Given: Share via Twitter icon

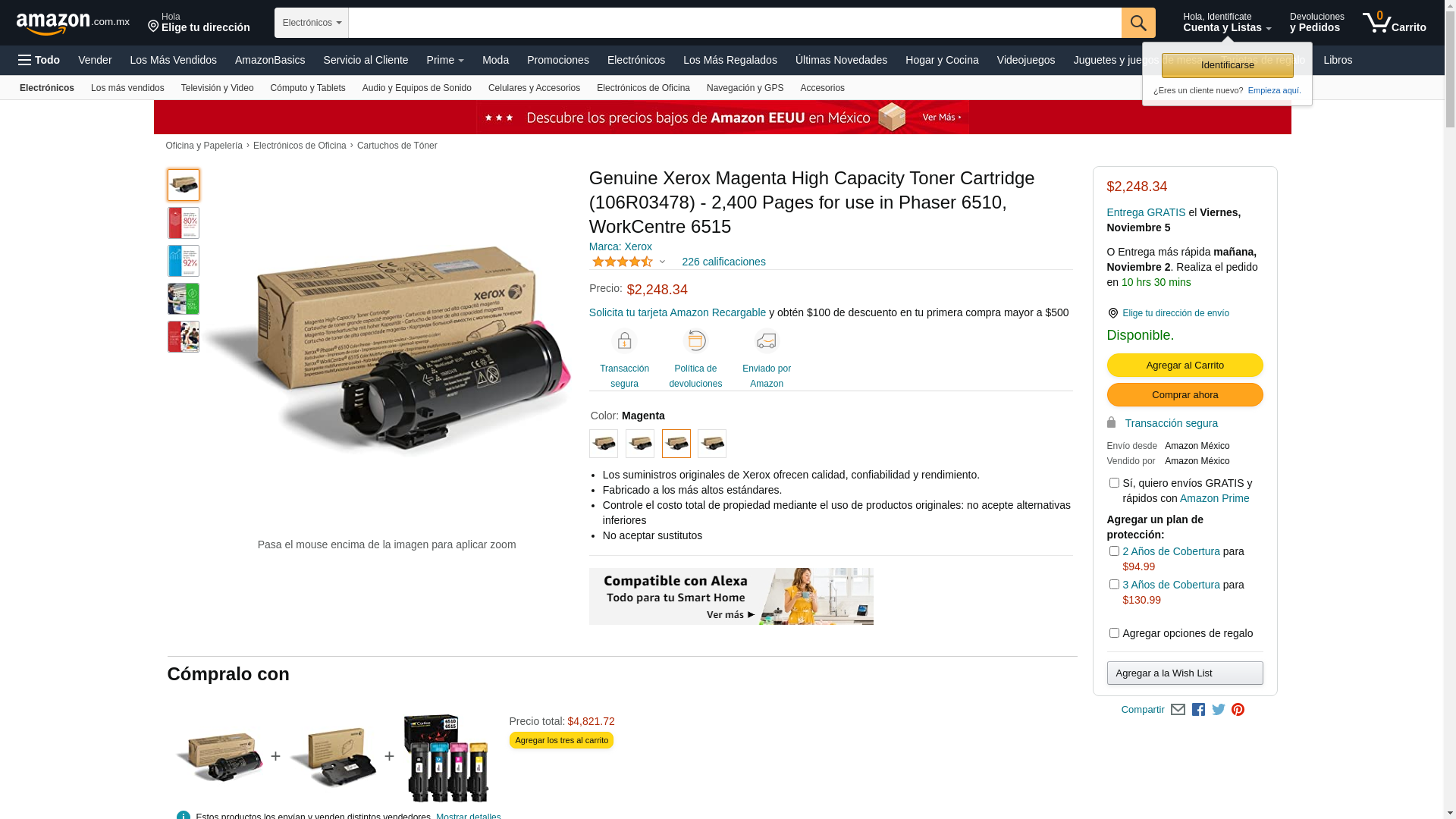Looking at the screenshot, I should pos(1218,710).
